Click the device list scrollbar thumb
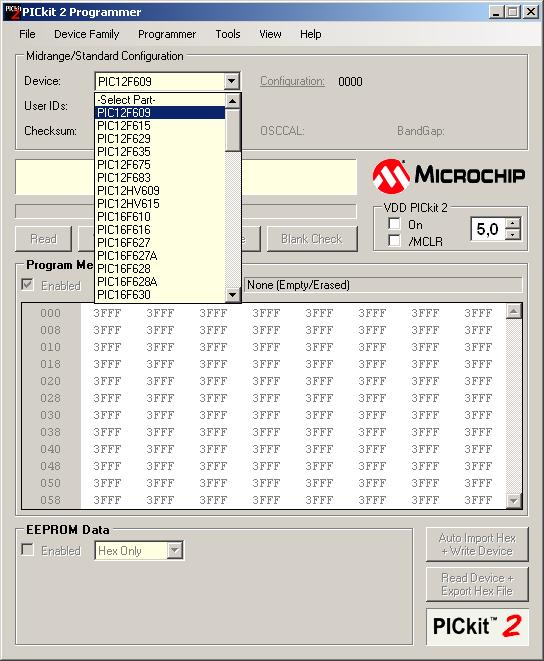 [x=232, y=130]
